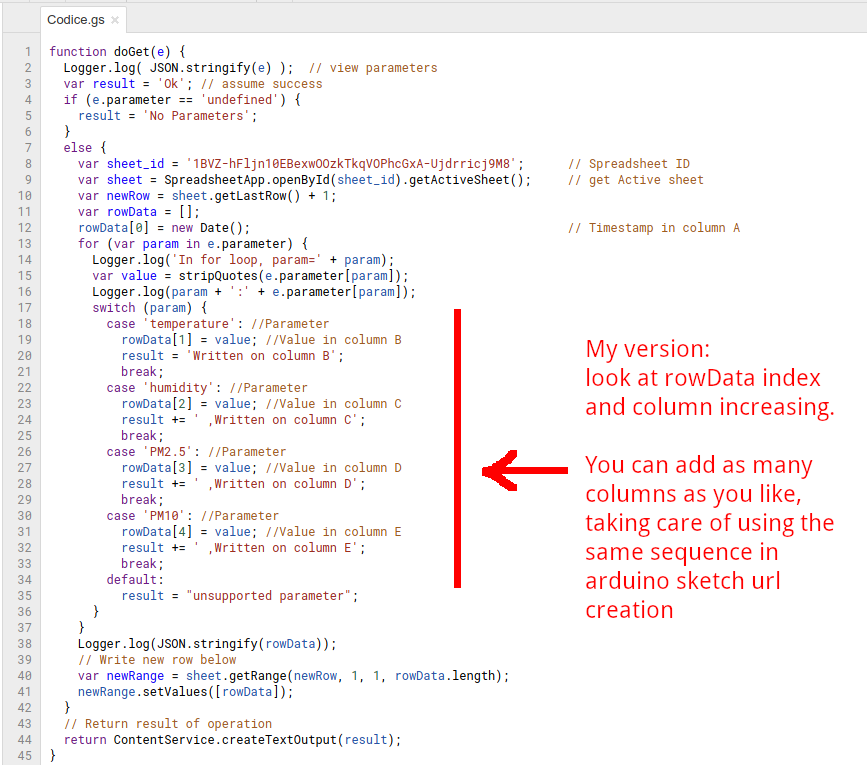Click 'rowData[4] = value;' statement
The height and width of the screenshot is (765, 867).
pos(189,533)
